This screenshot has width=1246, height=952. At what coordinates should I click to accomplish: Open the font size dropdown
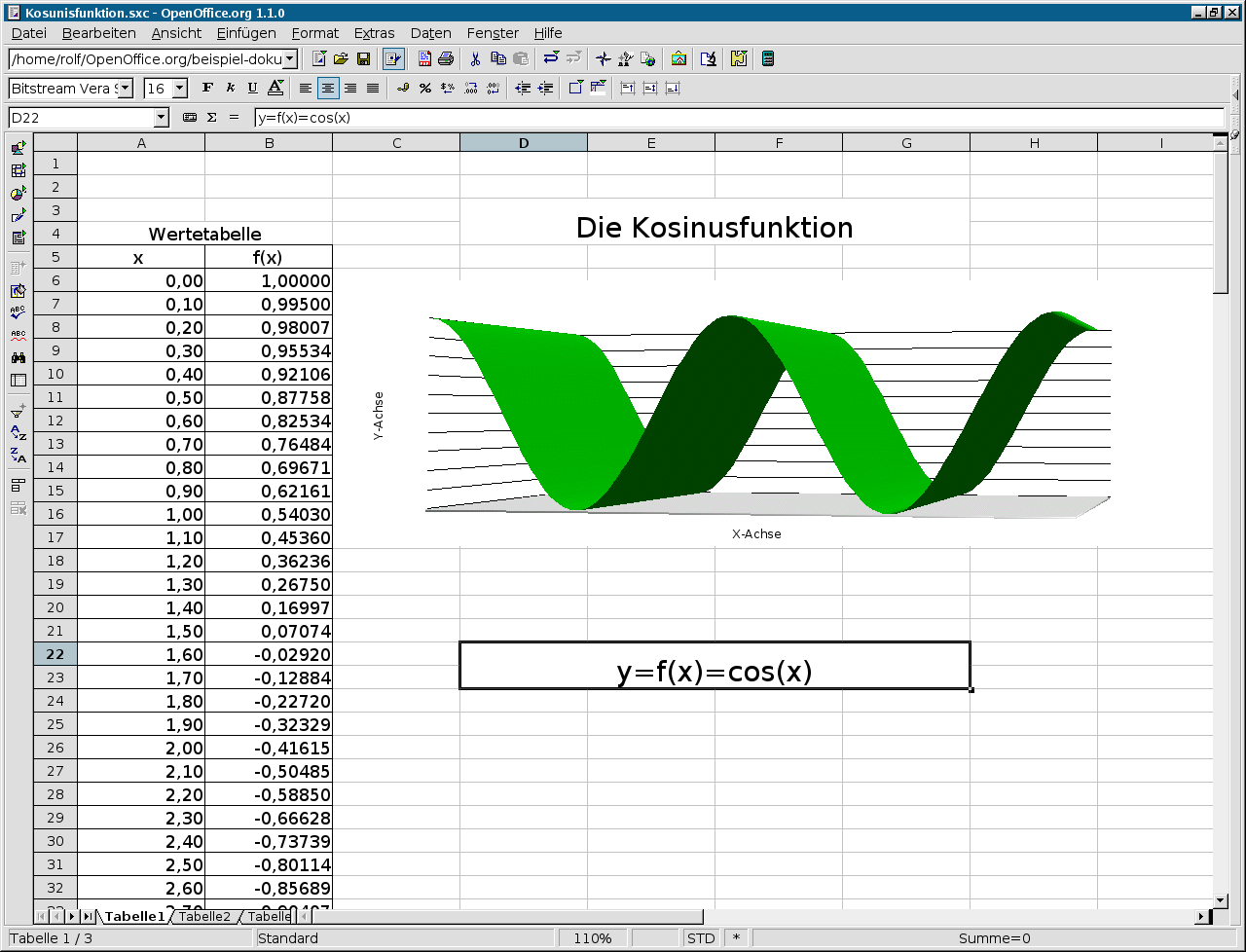(180, 89)
